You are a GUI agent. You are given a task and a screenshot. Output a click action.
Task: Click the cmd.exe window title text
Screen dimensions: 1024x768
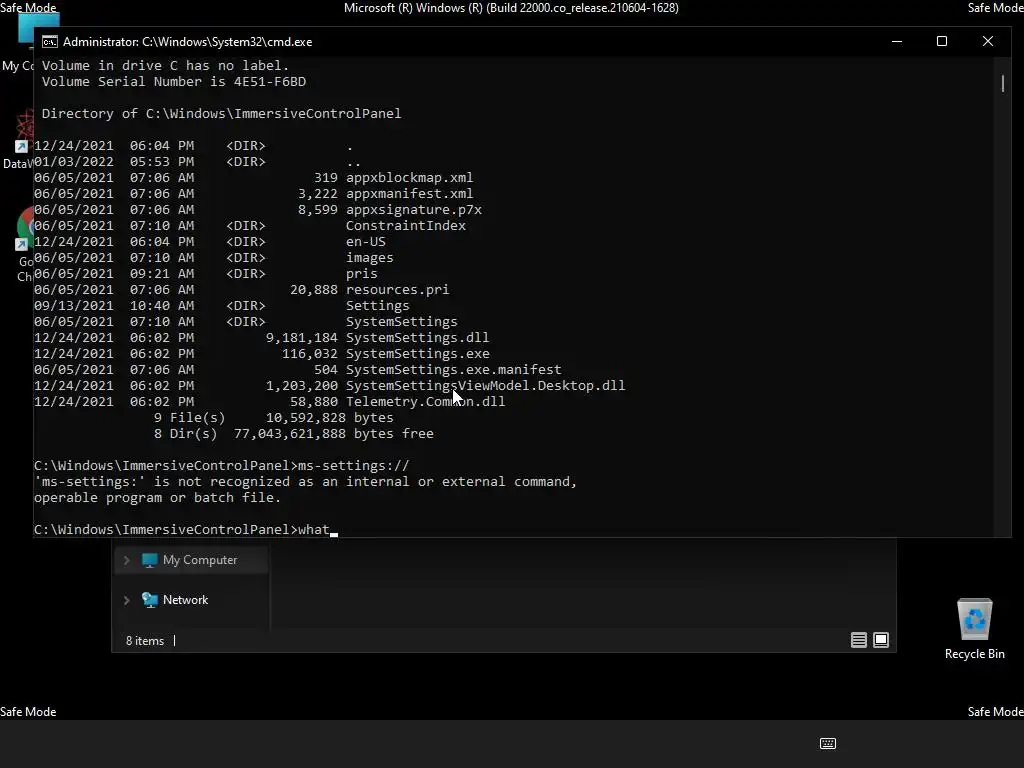(x=187, y=42)
